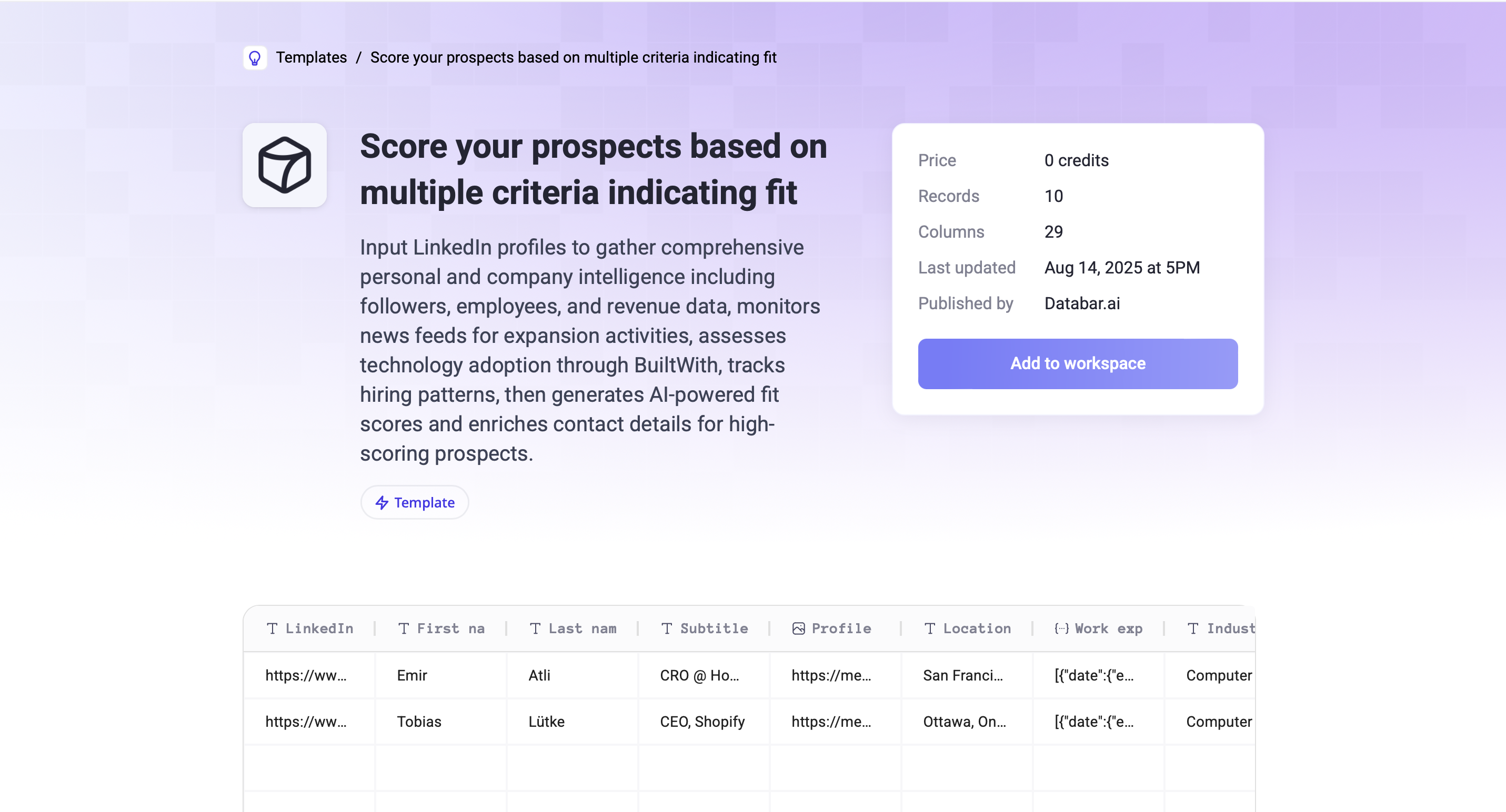The image size is (1506, 812).
Task: Click the text icon beside Location column
Action: tap(930, 628)
